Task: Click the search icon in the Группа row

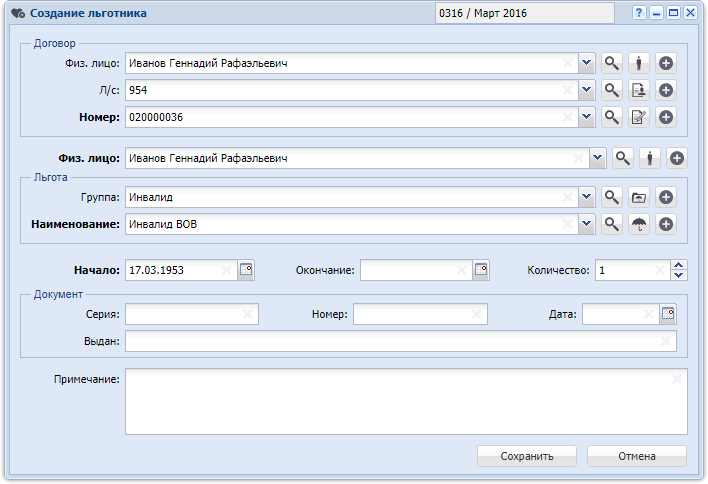Action: click(x=611, y=197)
